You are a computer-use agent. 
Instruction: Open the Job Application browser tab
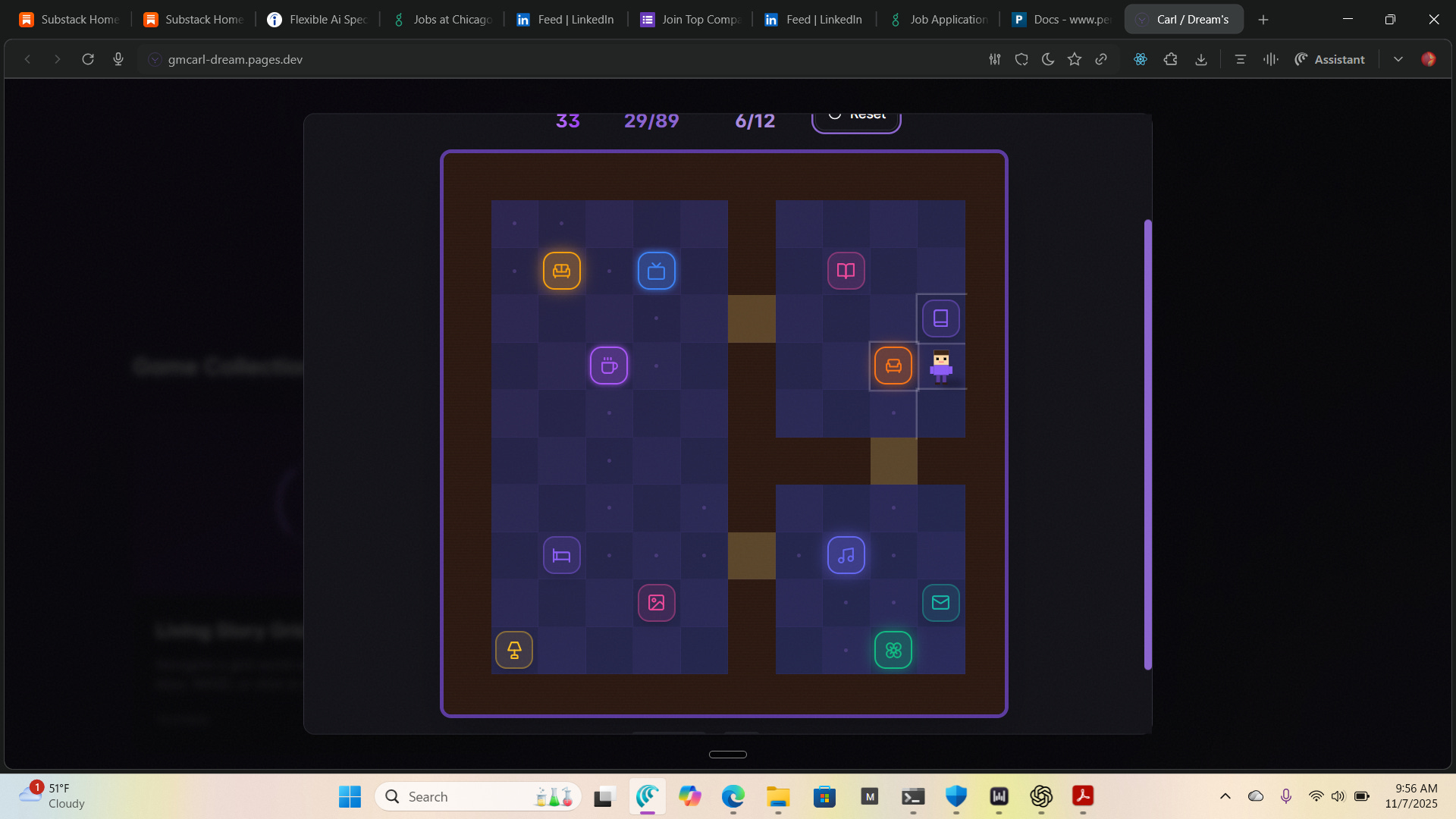click(x=940, y=20)
